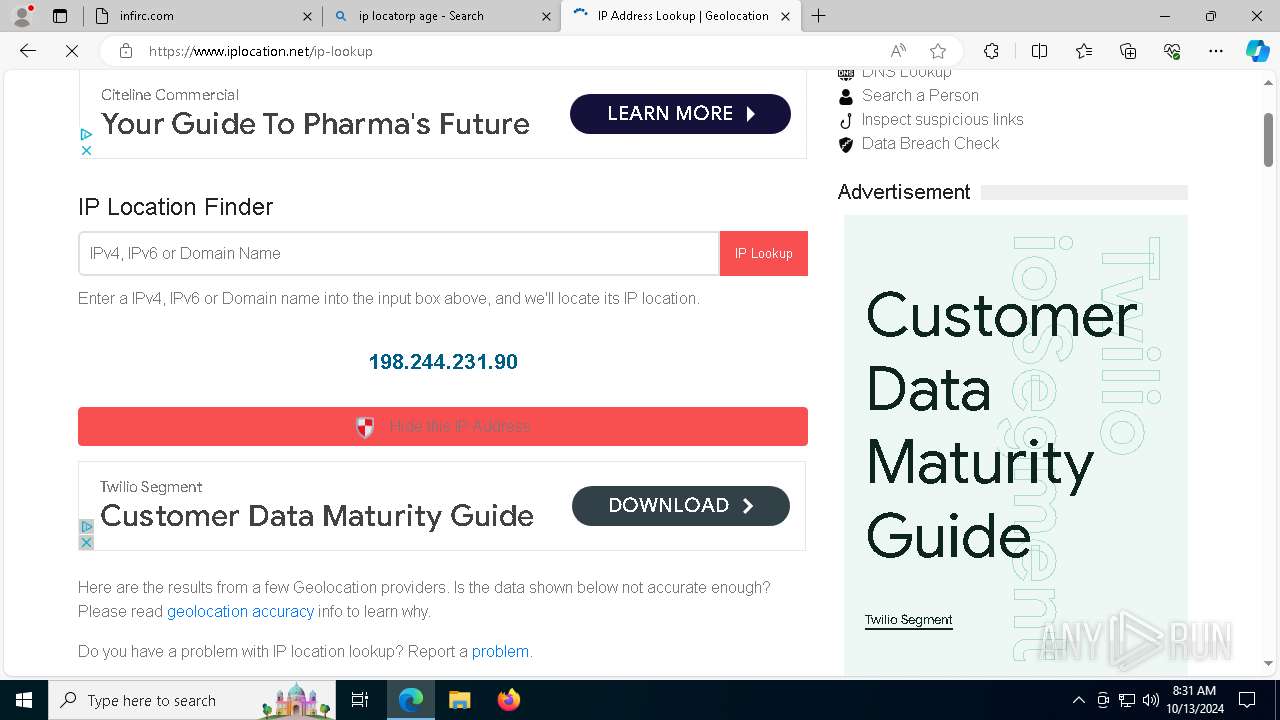Open the DNS Lookup link
Image resolution: width=1280 pixels, height=720 pixels.
pyautogui.click(x=906, y=73)
